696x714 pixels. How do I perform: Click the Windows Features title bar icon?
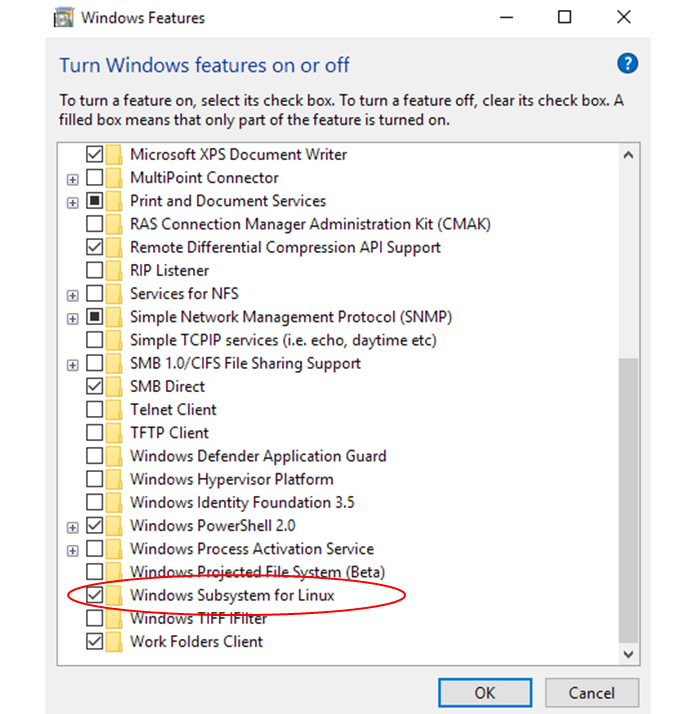pyautogui.click(x=63, y=18)
